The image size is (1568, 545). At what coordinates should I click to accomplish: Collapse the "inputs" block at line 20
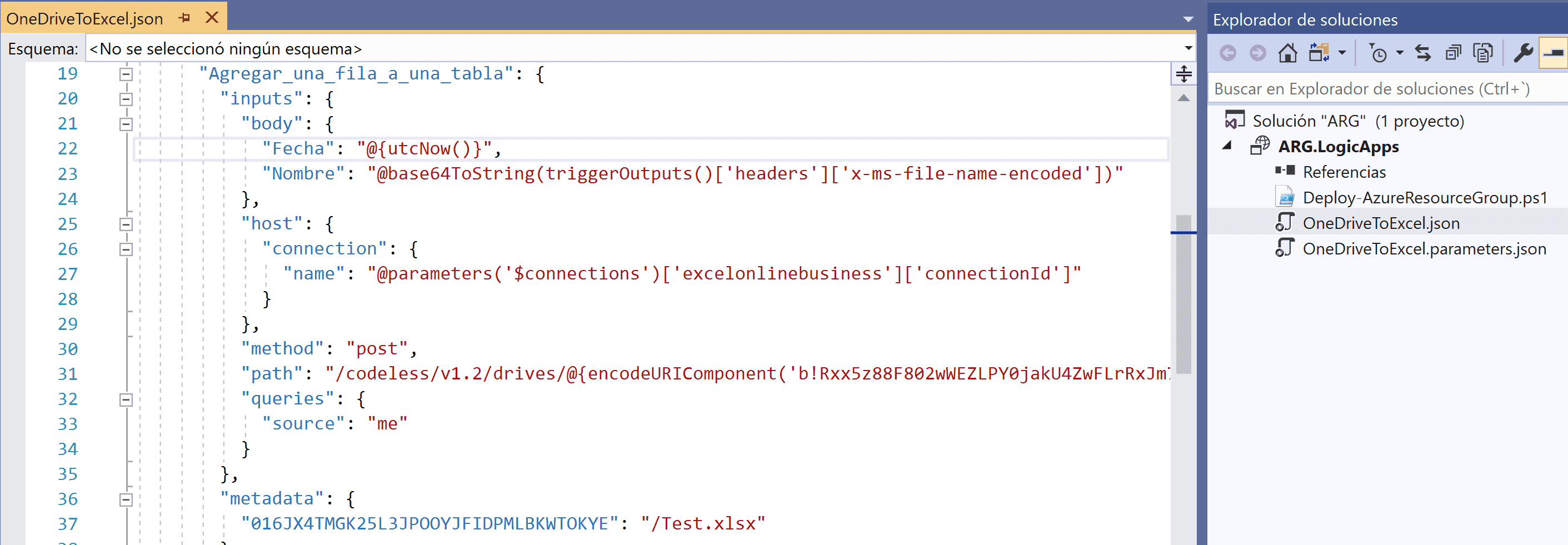coord(126,99)
